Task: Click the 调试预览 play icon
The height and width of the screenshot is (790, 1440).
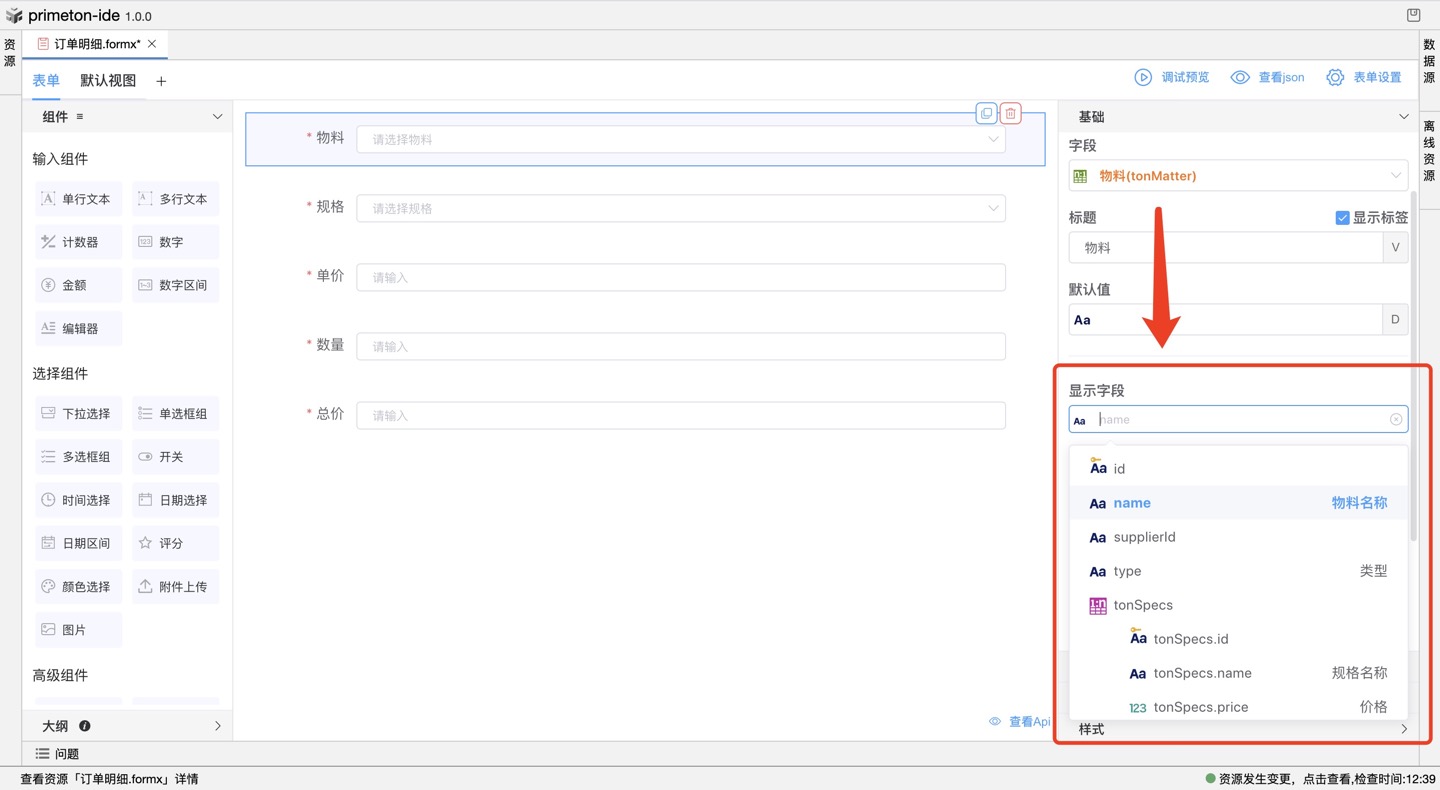Action: [x=1143, y=78]
